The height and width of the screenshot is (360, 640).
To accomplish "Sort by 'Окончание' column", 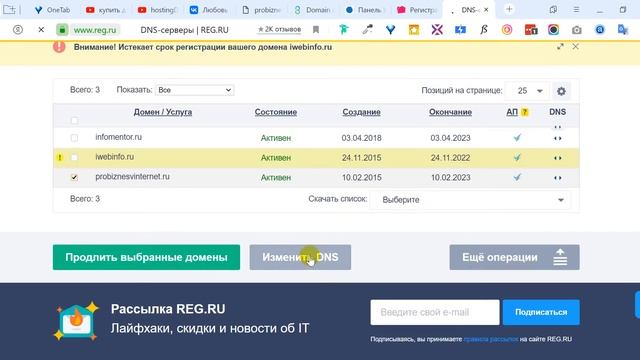I will [x=450, y=112].
